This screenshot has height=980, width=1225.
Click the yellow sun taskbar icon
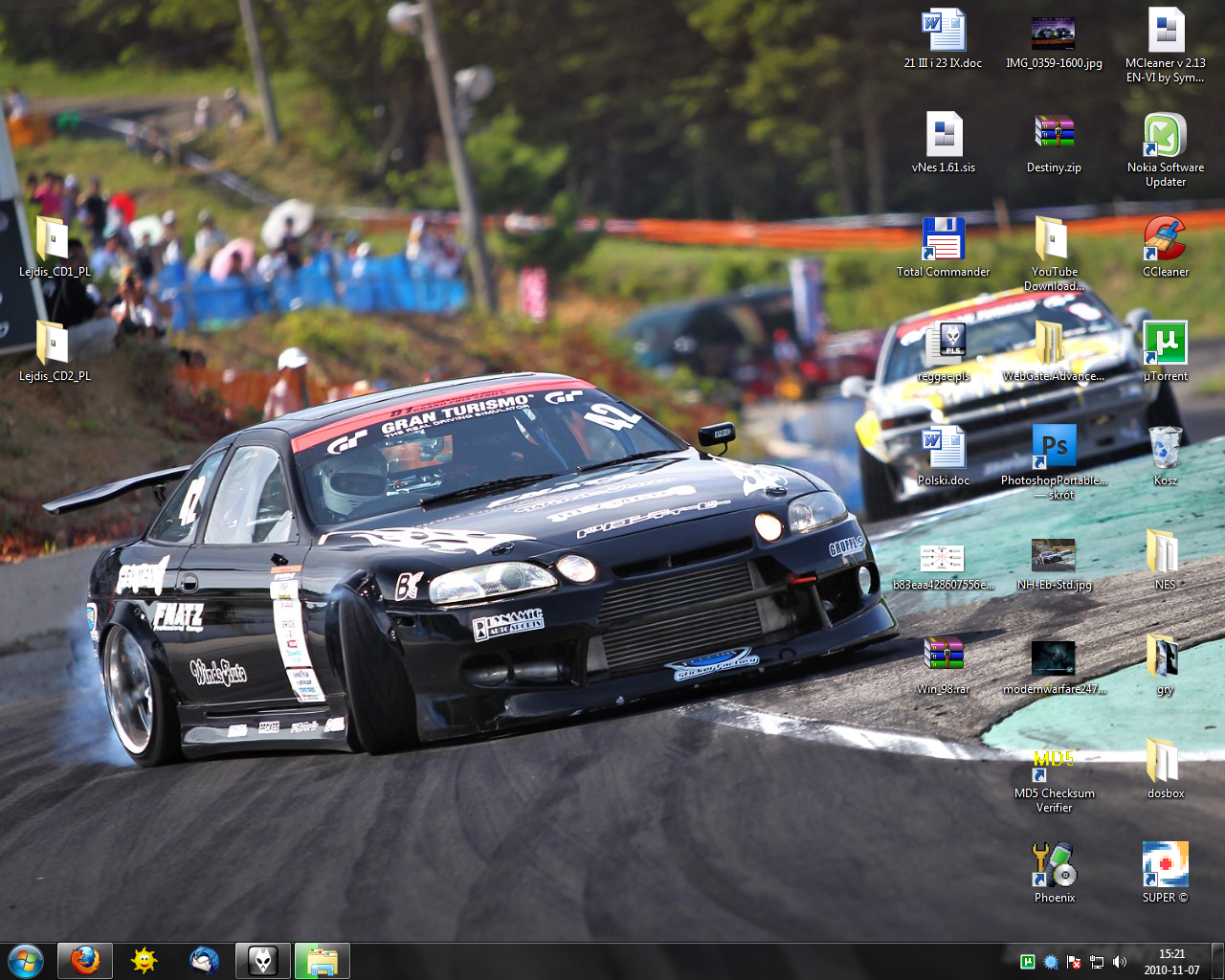[x=145, y=961]
